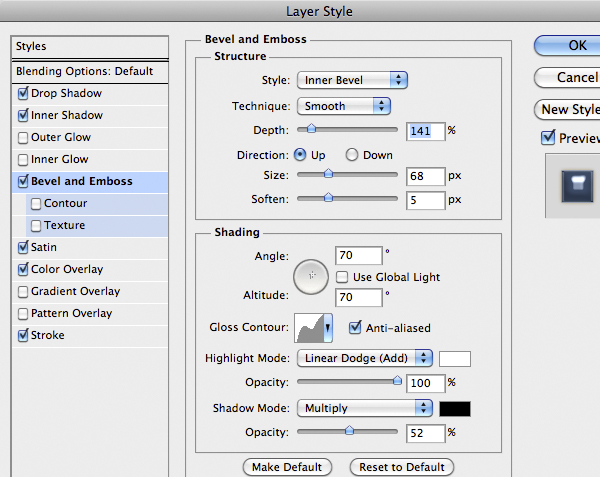
Task: Open Blending Options: Default section
Action: pos(85,72)
